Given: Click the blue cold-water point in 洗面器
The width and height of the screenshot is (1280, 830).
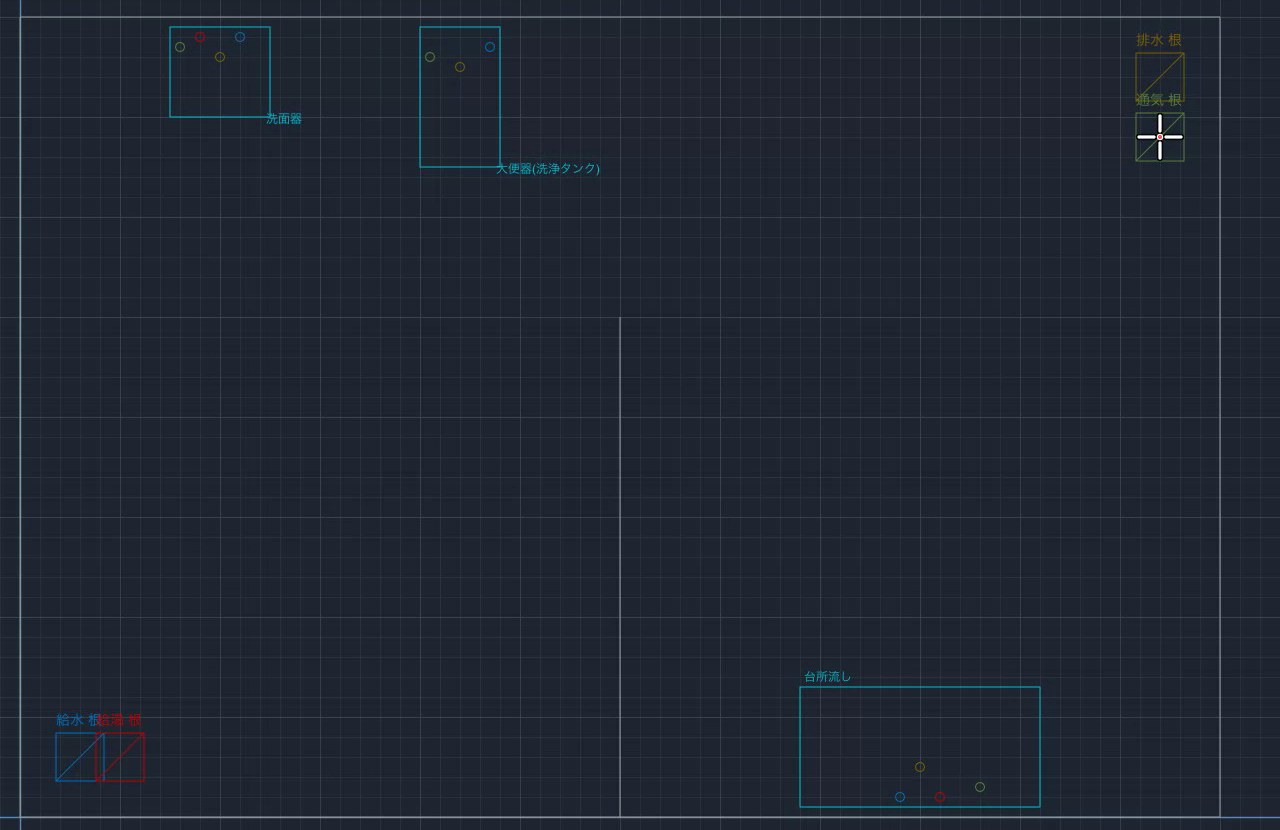Looking at the screenshot, I should click(240, 37).
